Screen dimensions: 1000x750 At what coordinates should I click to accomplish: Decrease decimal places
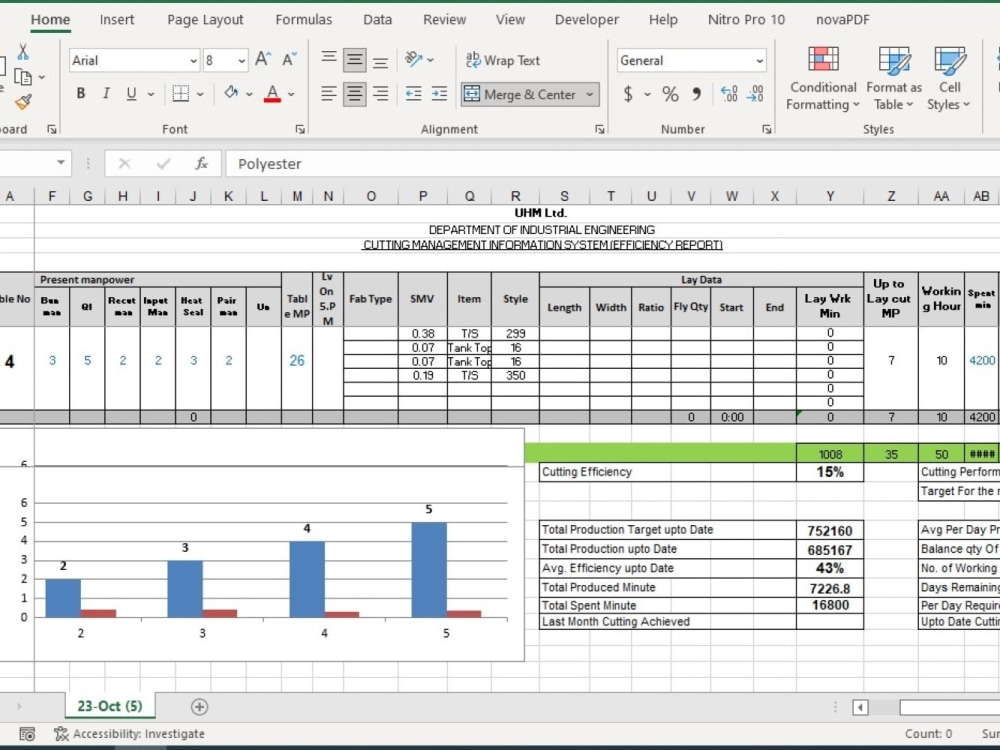[x=756, y=94]
